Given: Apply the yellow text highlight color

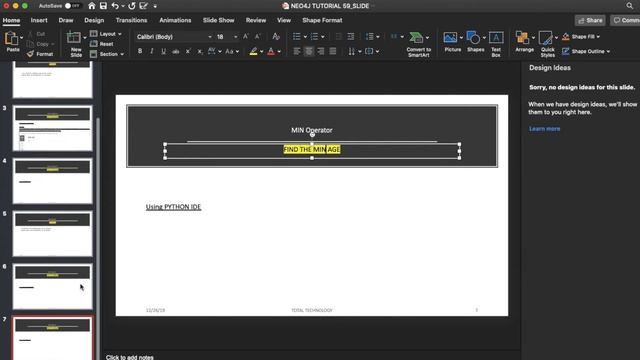Looking at the screenshot, I should [253, 51].
